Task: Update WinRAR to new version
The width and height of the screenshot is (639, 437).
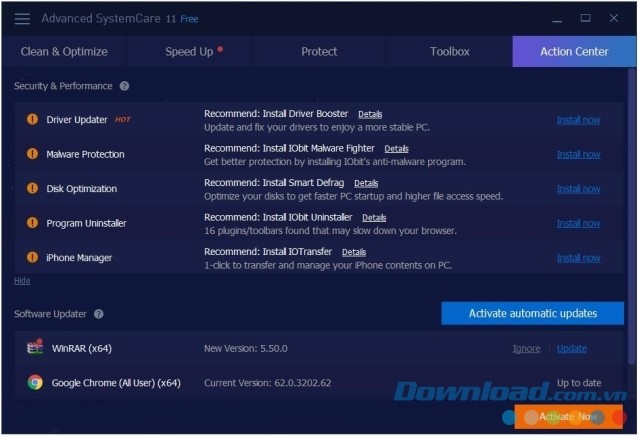Action: coord(572,349)
